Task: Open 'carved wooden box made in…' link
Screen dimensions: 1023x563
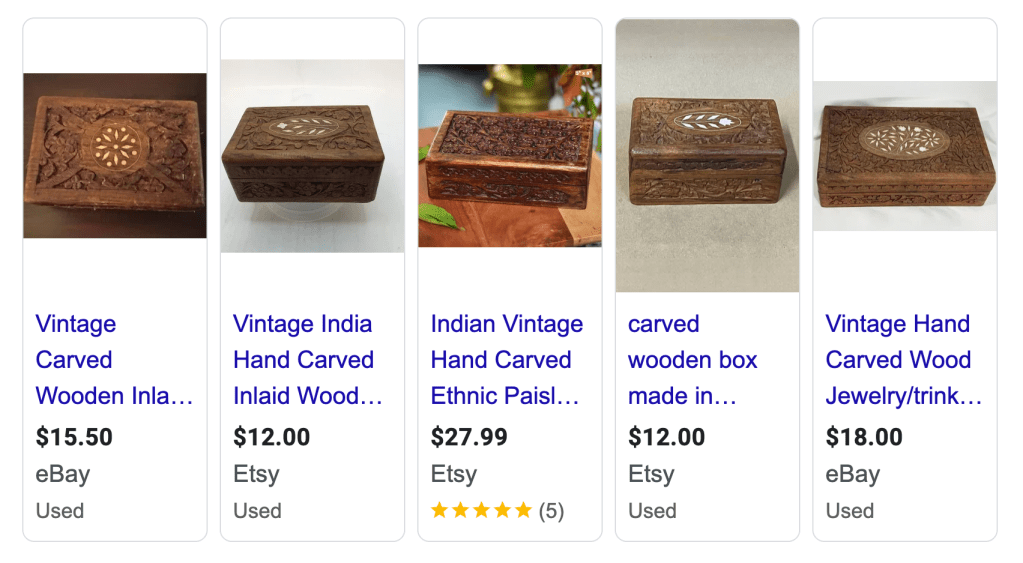Action: (692, 360)
